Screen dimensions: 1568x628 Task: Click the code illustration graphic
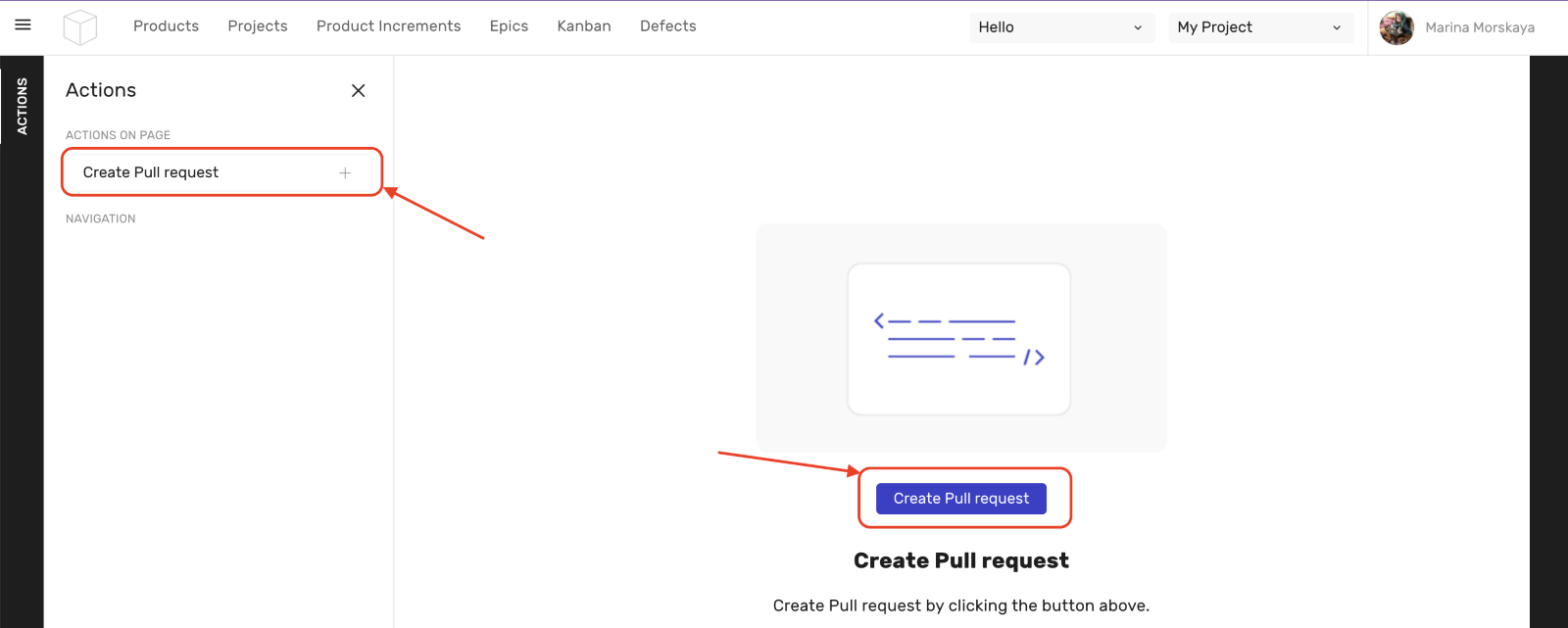958,339
